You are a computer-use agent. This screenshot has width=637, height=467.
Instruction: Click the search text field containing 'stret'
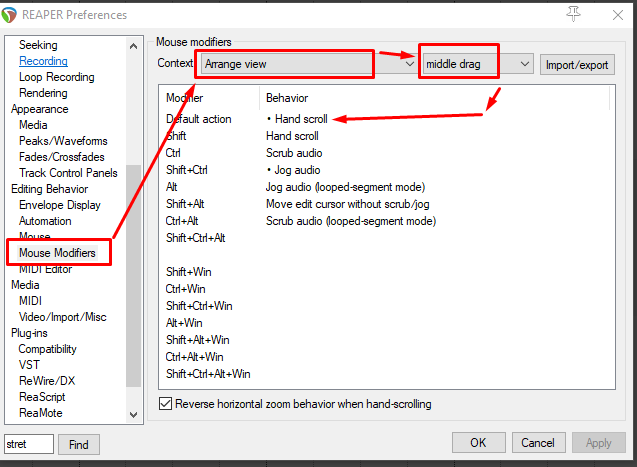coord(28,443)
